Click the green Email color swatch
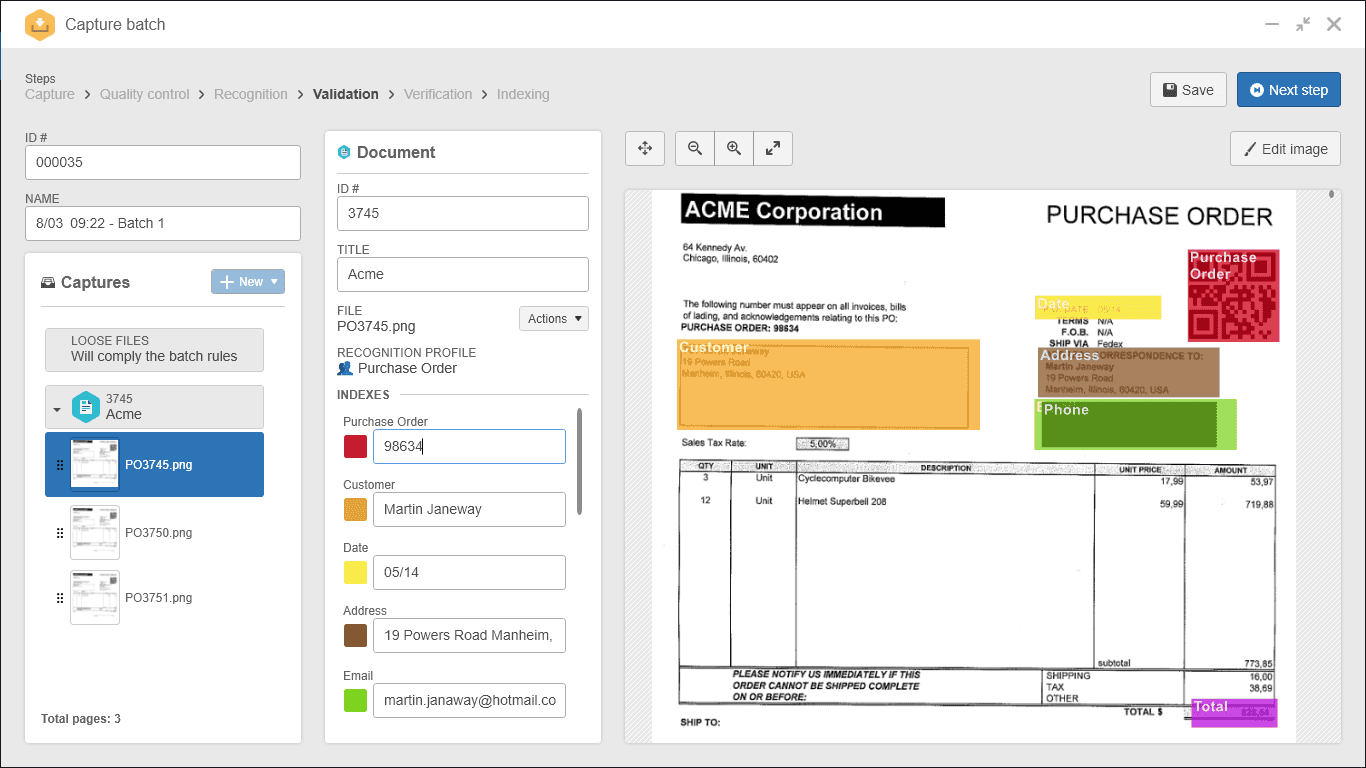 (355, 700)
